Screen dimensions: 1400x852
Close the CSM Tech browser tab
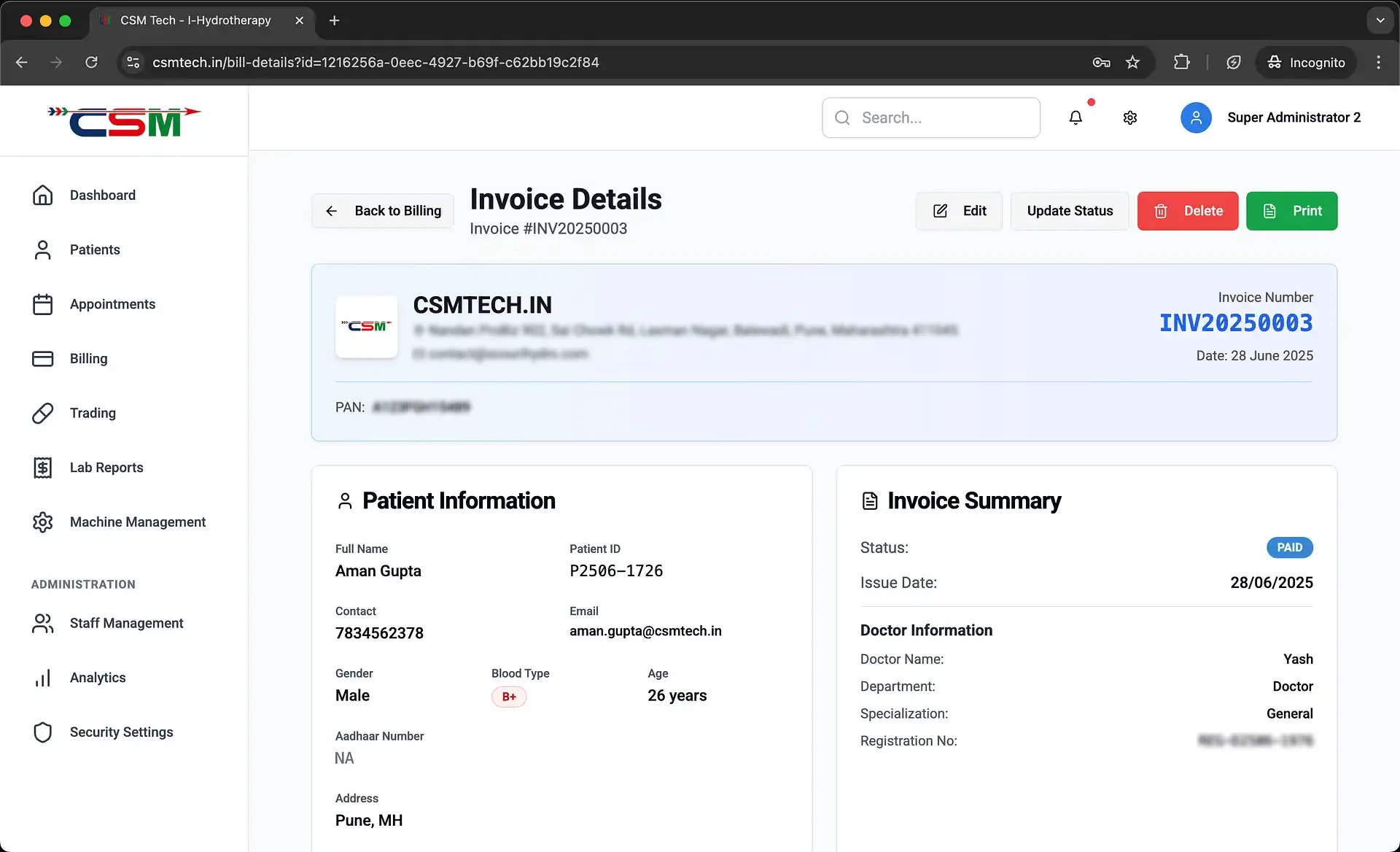coord(299,20)
